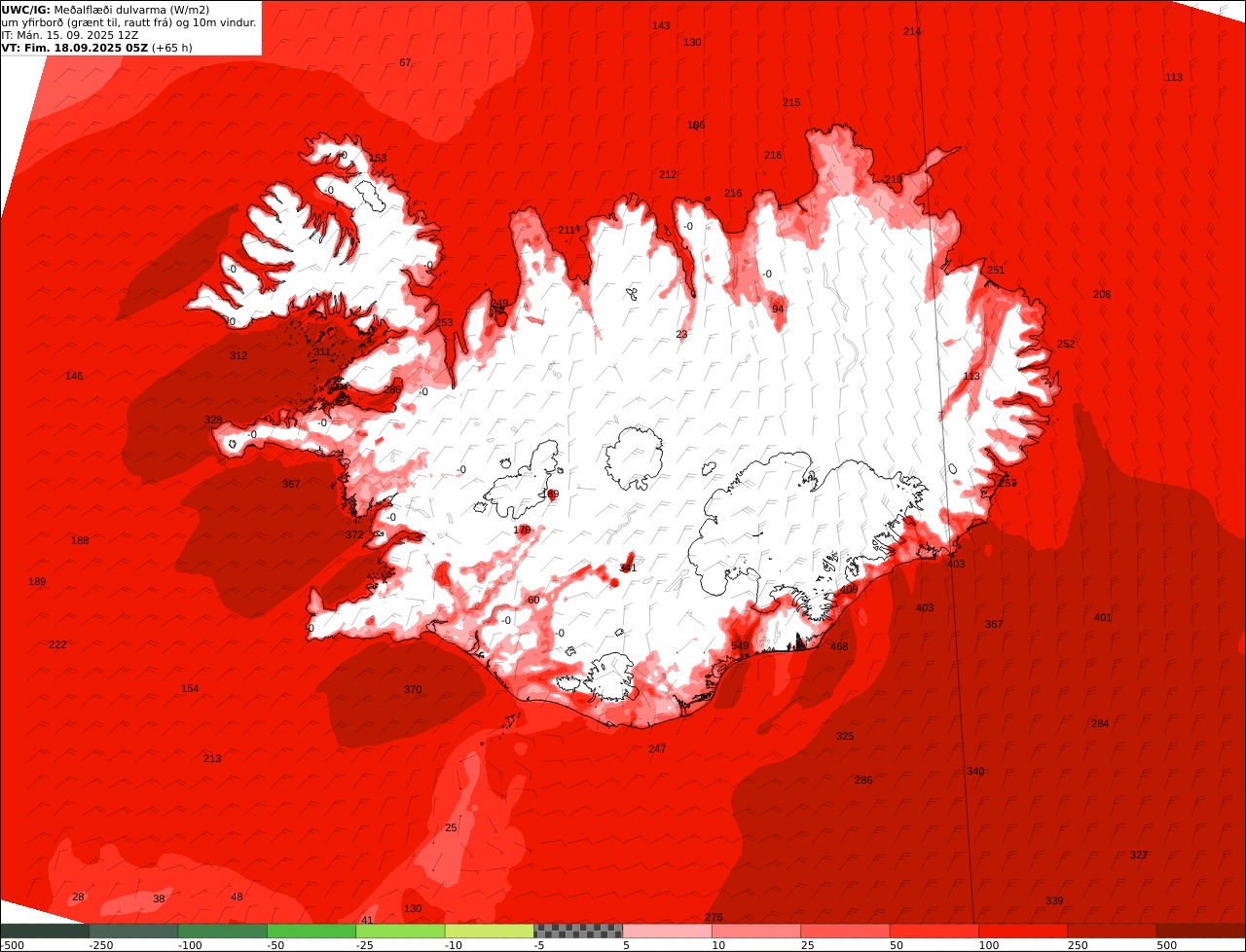1246x952 pixels.
Task: Click the red swatch between 100 and 250
Action: [x=1023, y=932]
